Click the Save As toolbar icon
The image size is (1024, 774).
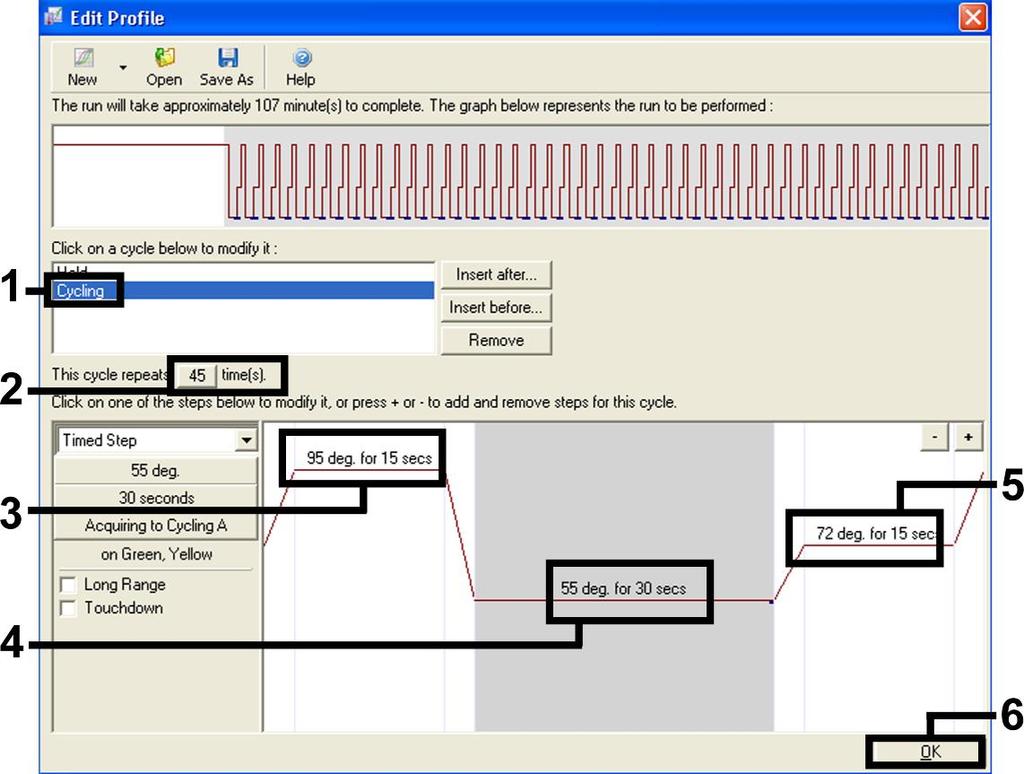click(x=226, y=67)
